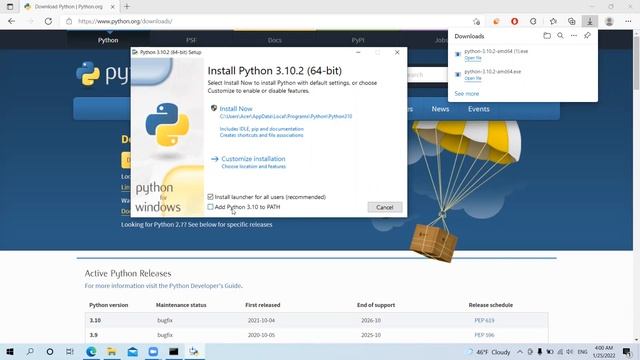Open File Explorer from the taskbar

tap(111, 351)
